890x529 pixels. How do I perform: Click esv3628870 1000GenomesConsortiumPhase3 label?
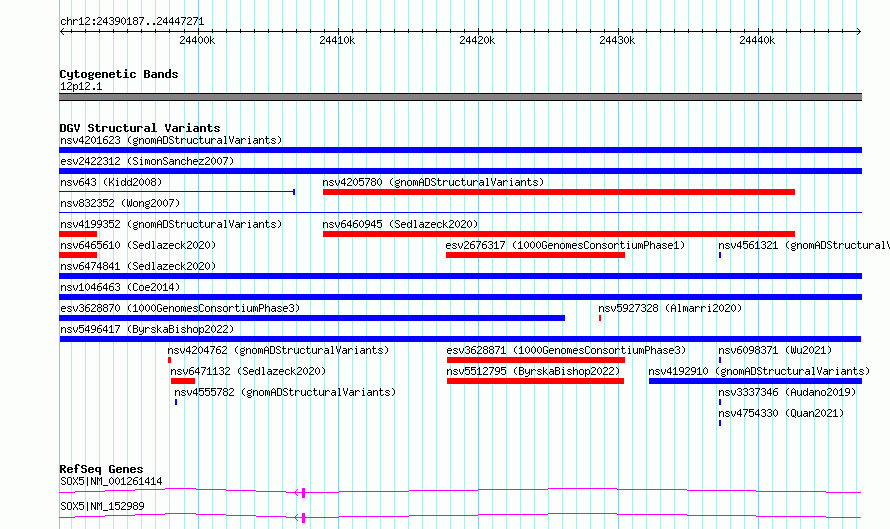tap(180, 308)
